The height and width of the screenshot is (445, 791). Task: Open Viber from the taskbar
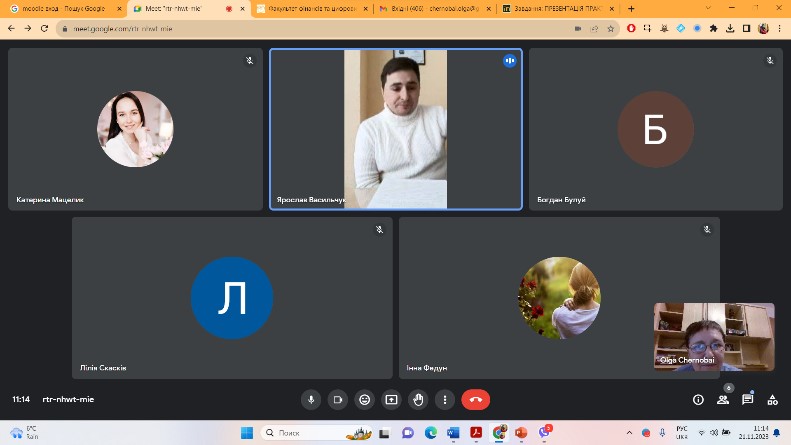click(x=544, y=432)
